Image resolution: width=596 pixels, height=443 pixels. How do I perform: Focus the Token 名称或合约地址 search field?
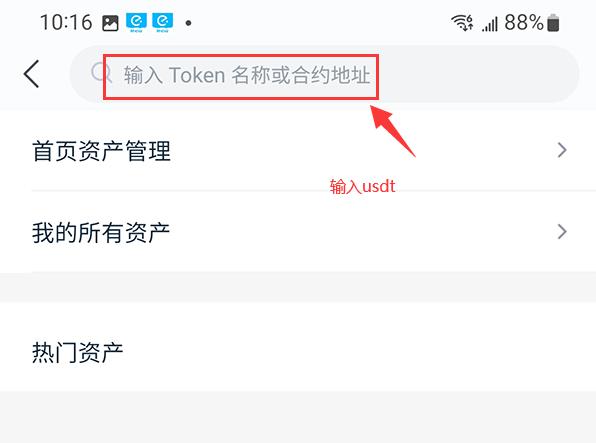click(x=324, y=74)
